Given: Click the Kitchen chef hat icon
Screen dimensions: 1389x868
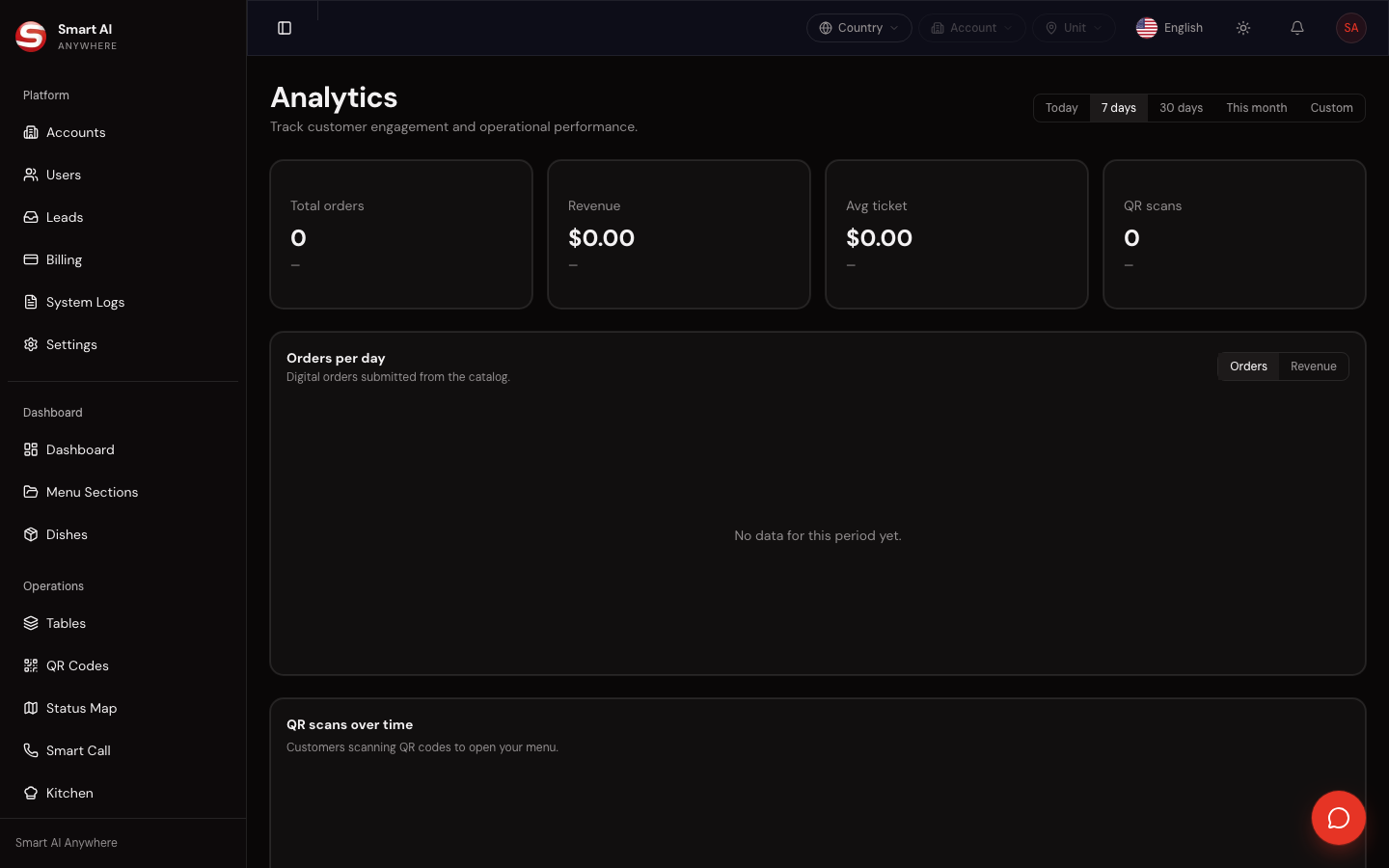Looking at the screenshot, I should click(31, 793).
